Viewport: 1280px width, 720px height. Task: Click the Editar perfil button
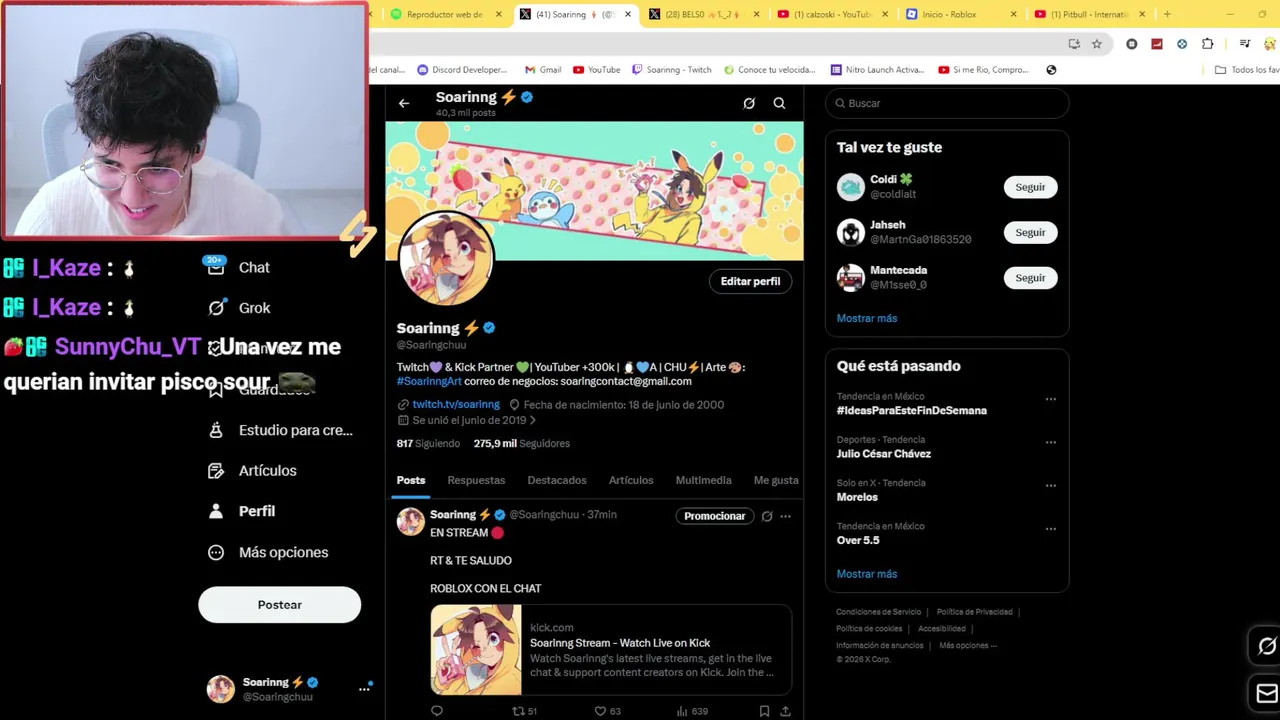[x=750, y=281]
